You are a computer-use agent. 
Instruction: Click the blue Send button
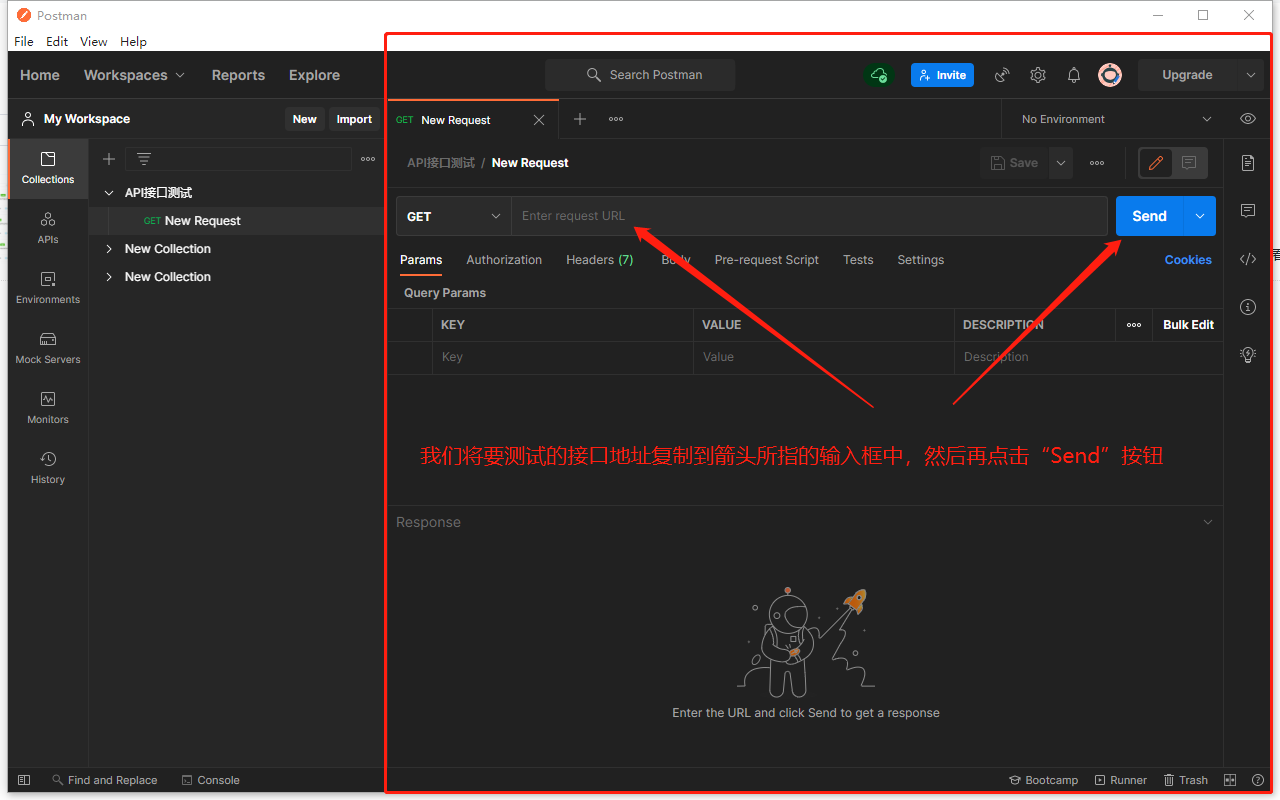[x=1149, y=216]
